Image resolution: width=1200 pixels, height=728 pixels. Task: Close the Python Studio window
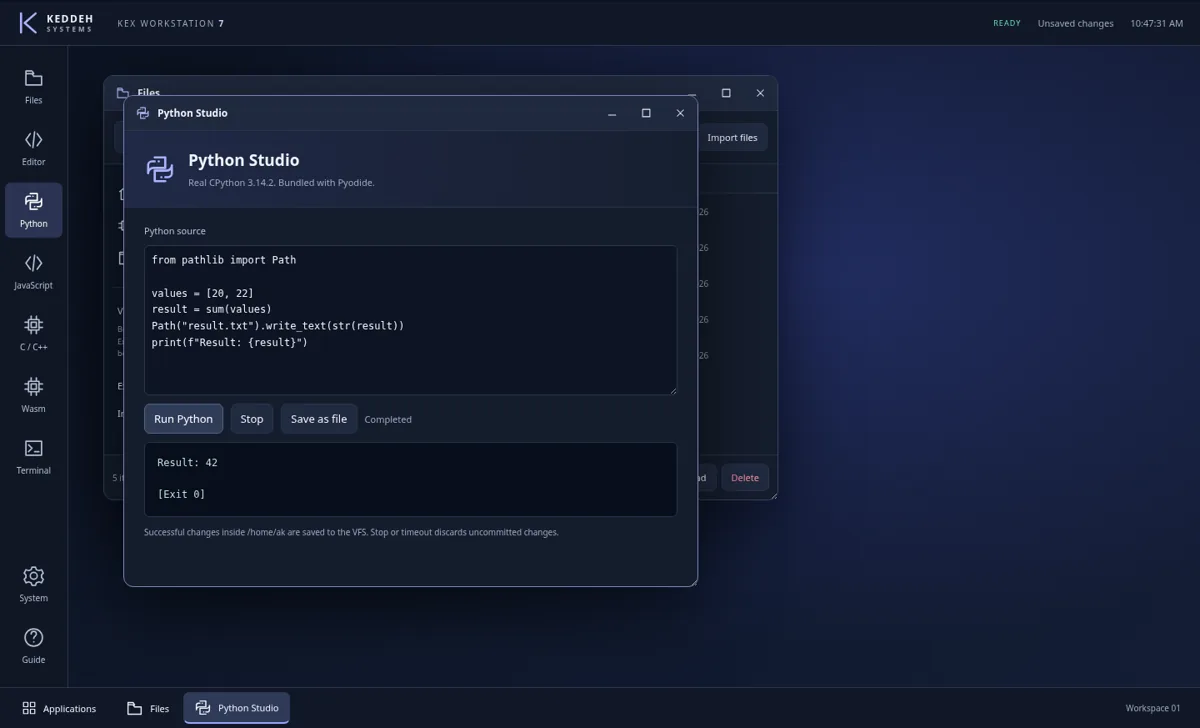tap(680, 113)
